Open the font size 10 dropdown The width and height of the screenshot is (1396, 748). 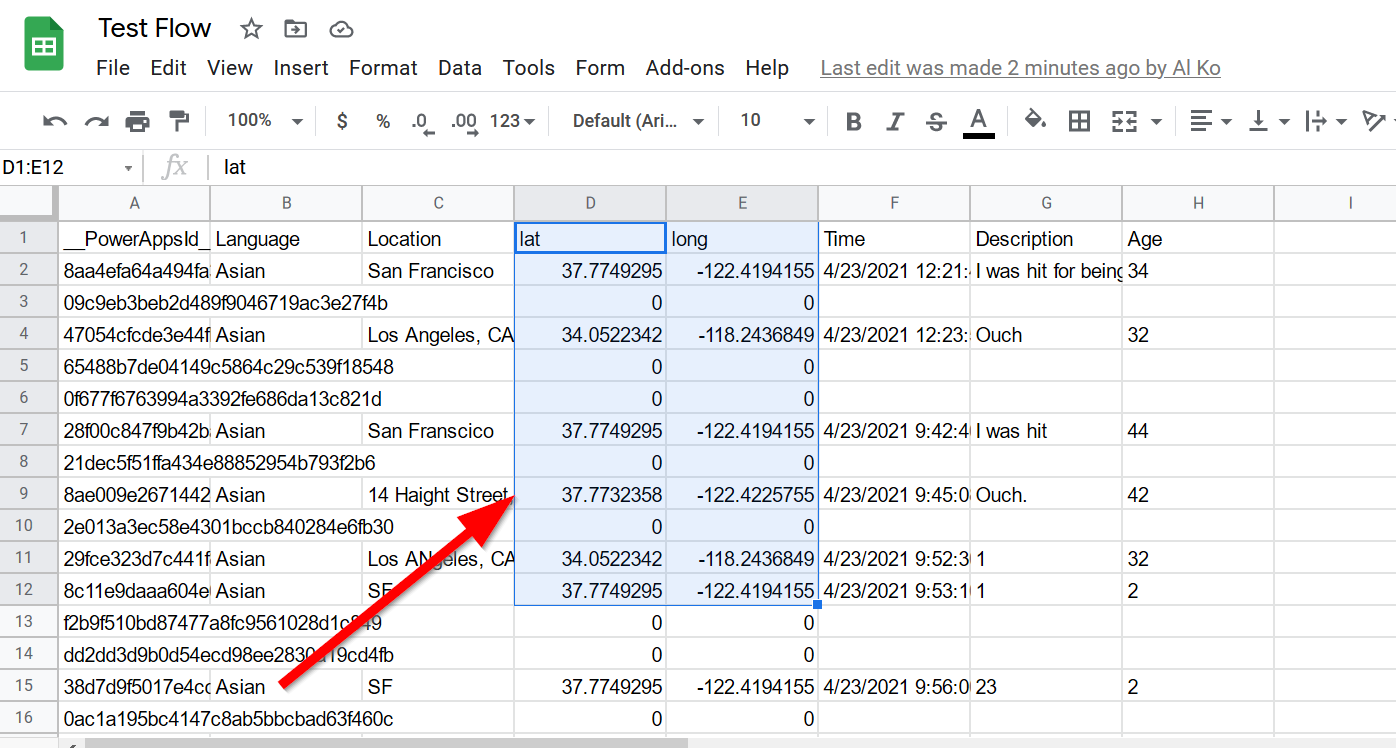777,121
